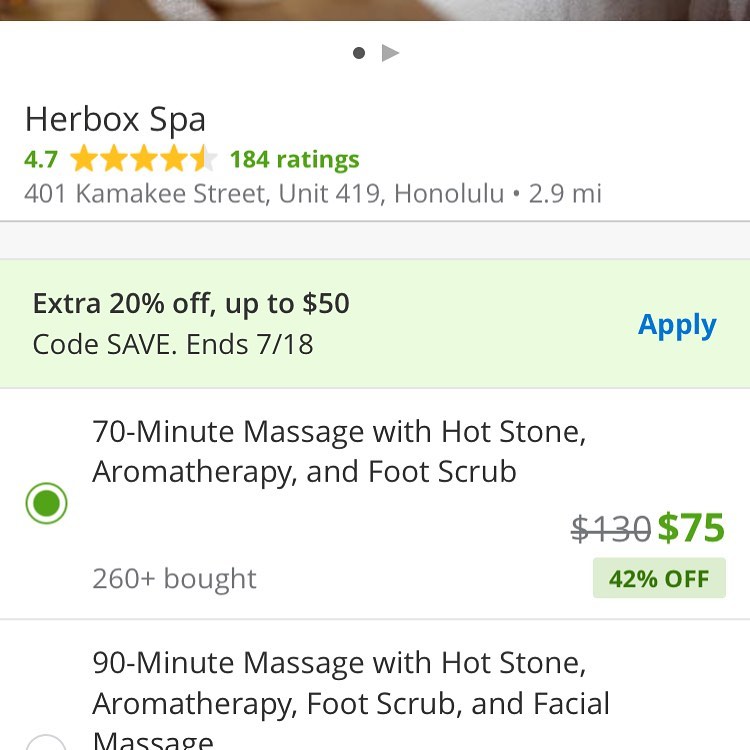This screenshot has height=750, width=750.
Task: Tap the 401 Kamakee Street address
Action: click(264, 193)
